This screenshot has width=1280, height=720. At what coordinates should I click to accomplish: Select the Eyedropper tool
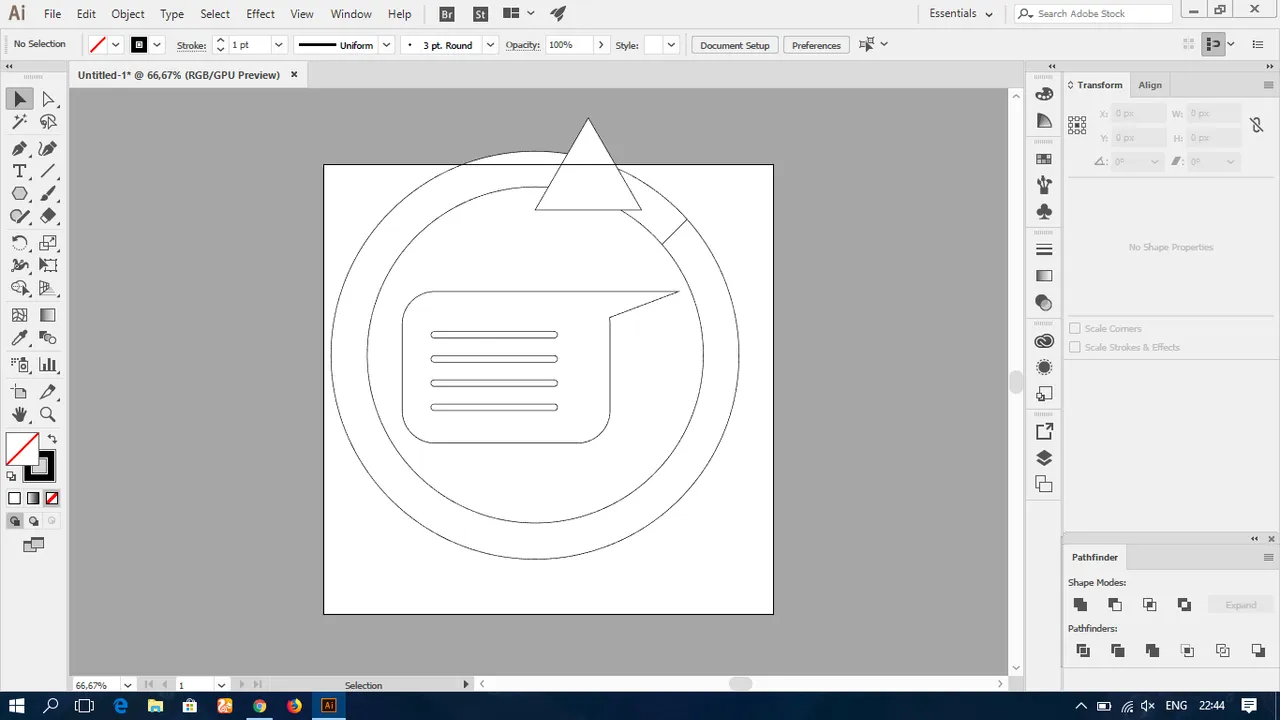click(x=19, y=338)
